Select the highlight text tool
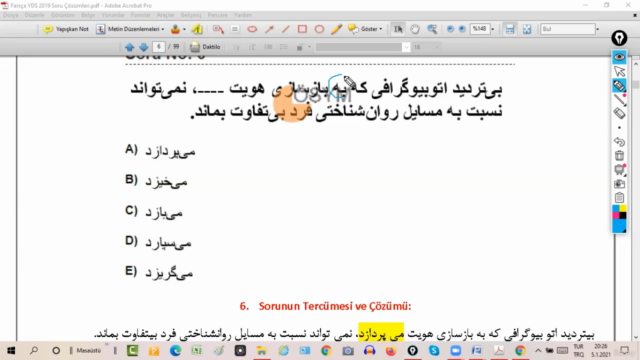The width and height of the screenshot is (640, 360). coord(197,29)
